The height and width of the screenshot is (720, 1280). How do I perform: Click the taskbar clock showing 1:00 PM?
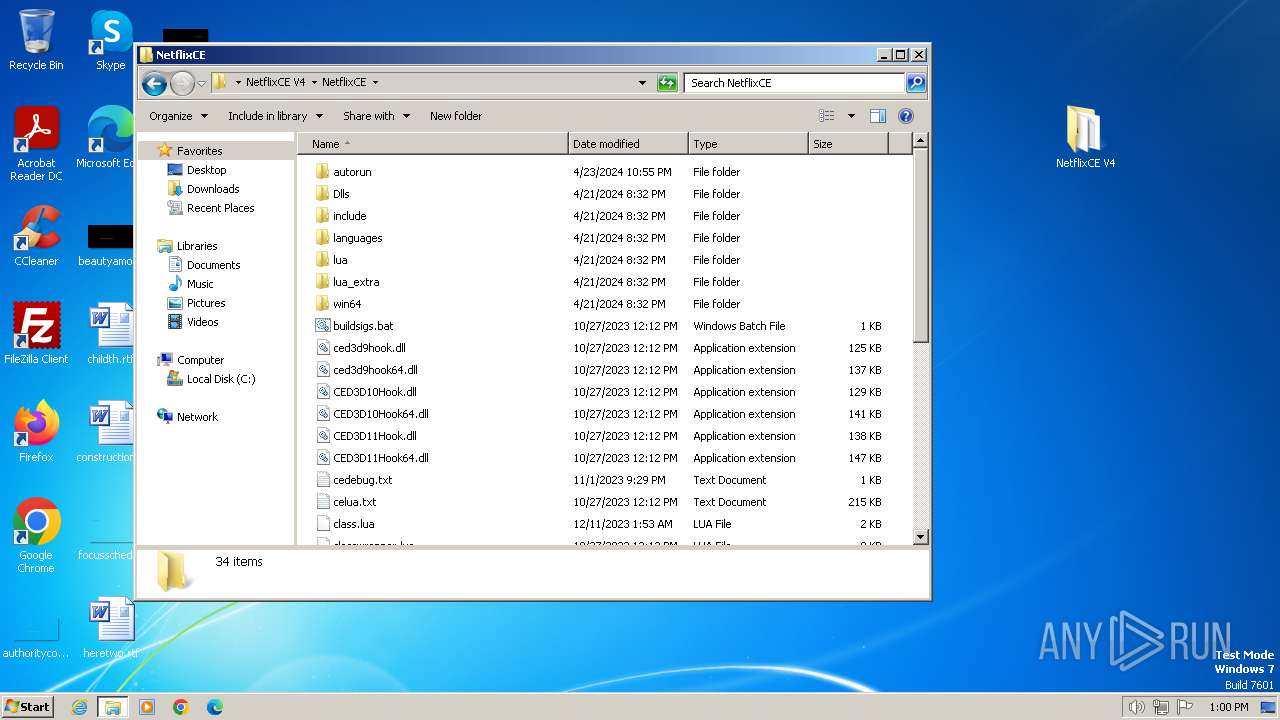[1229, 707]
